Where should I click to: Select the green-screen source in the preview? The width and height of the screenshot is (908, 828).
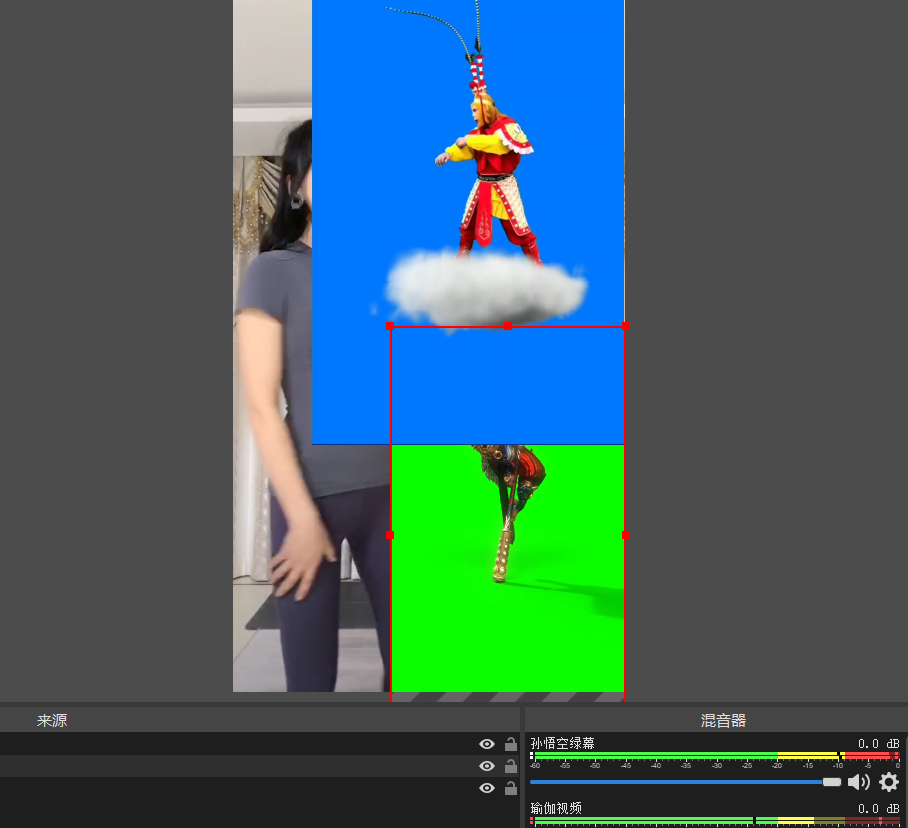coord(508,567)
